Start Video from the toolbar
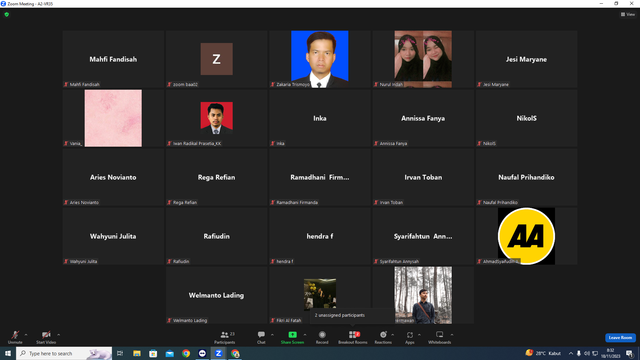Screen dimensions: 640x360 pos(46,337)
